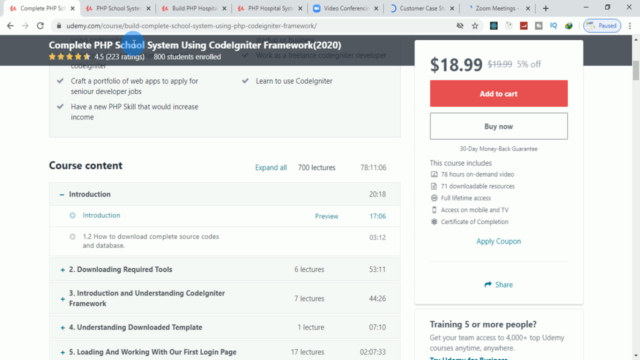The image size is (640, 360).
Task: Click the Share arrow icon
Action: [x=488, y=284]
